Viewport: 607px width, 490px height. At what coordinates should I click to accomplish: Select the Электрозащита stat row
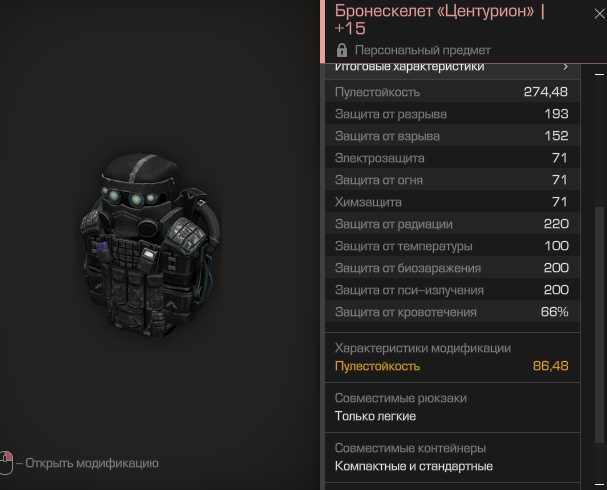click(452, 158)
